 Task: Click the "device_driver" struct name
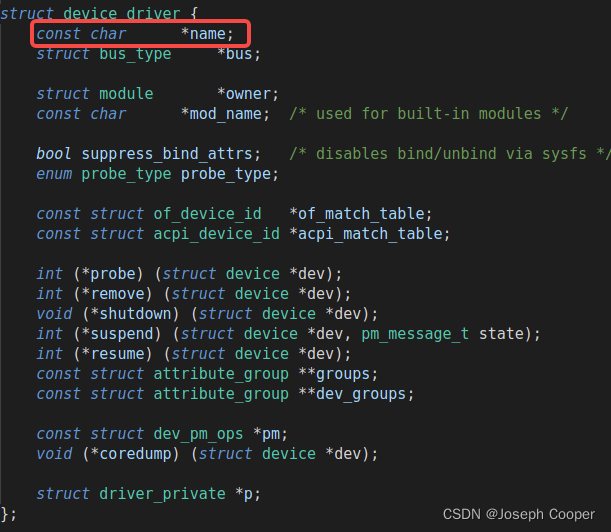pos(122,14)
